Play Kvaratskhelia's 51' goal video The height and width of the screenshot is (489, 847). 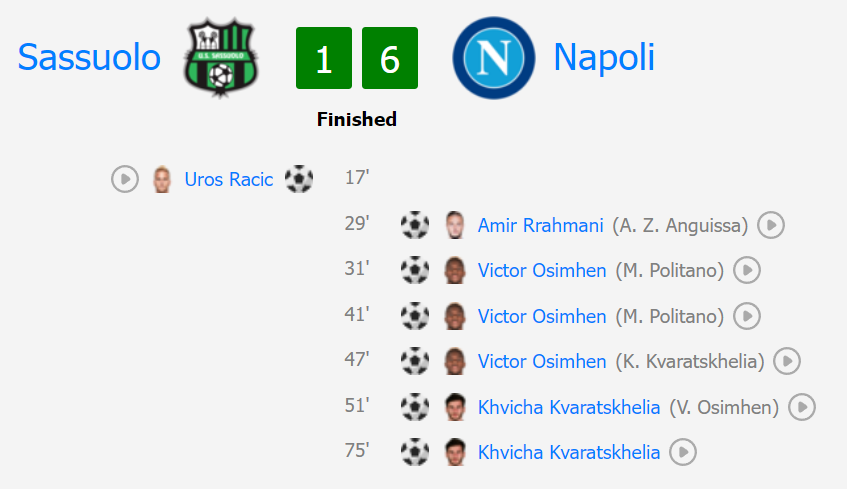point(802,407)
